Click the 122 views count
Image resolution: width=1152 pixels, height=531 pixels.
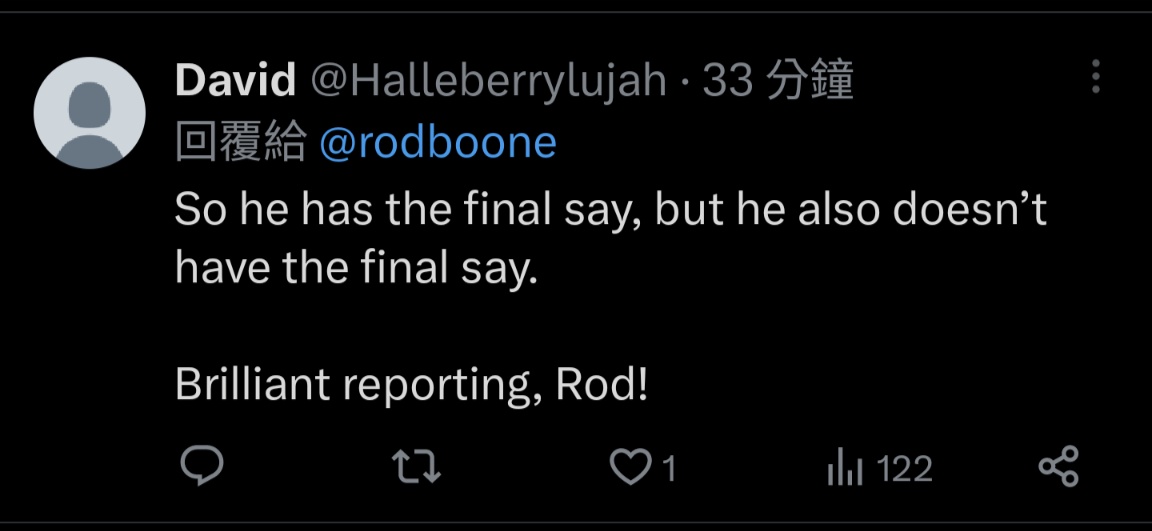click(904, 468)
